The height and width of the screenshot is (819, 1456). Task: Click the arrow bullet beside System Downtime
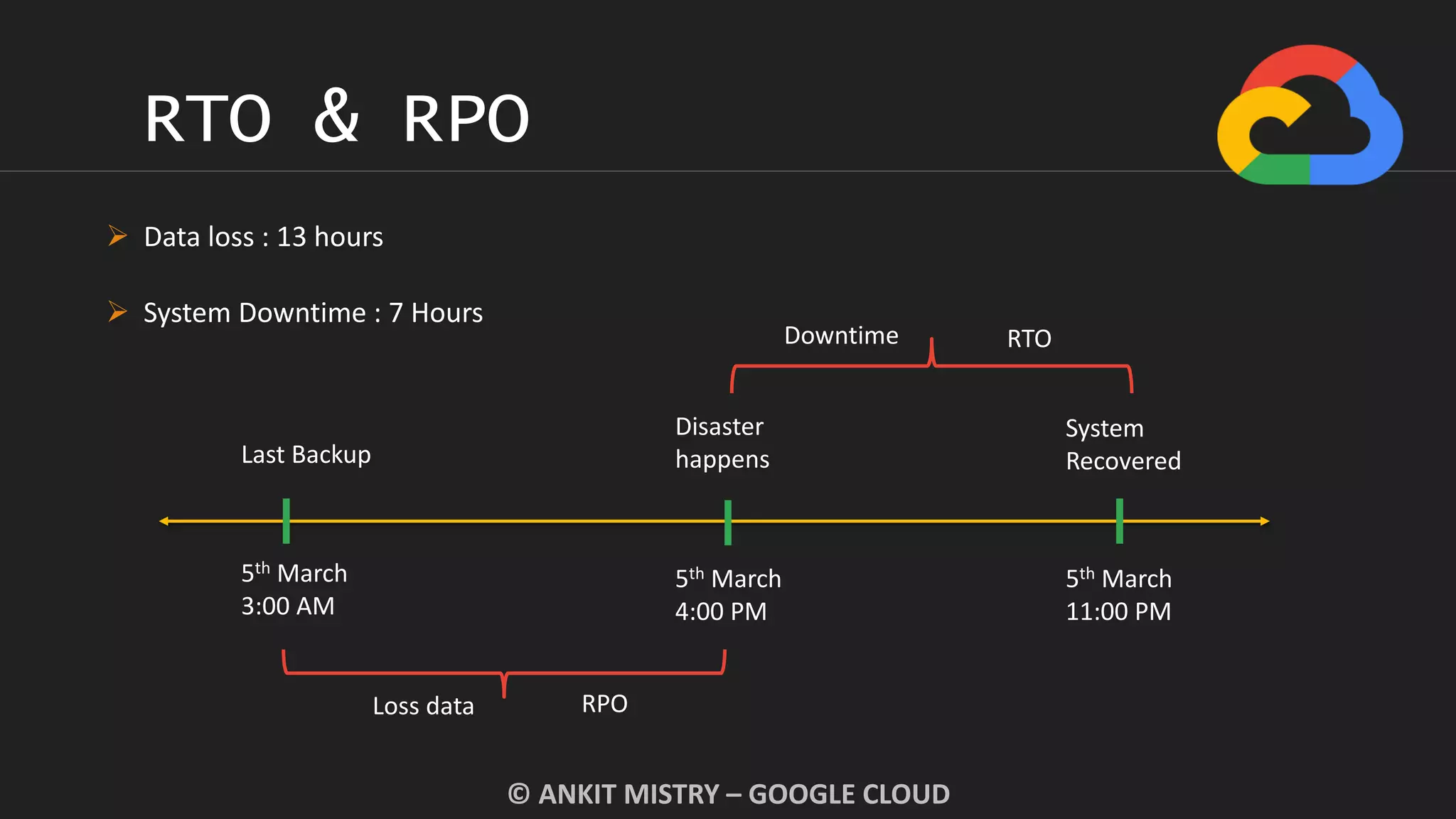(117, 311)
